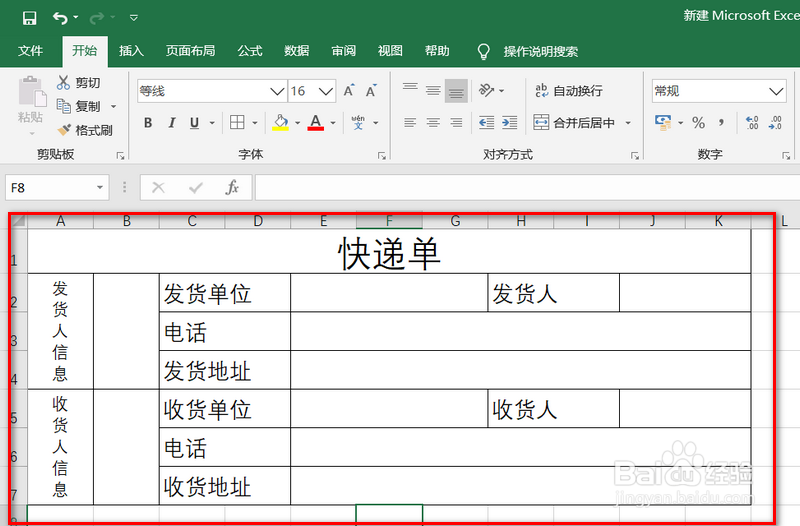
Task: Open the 剪贴板 dialog launcher
Action: coord(120,156)
